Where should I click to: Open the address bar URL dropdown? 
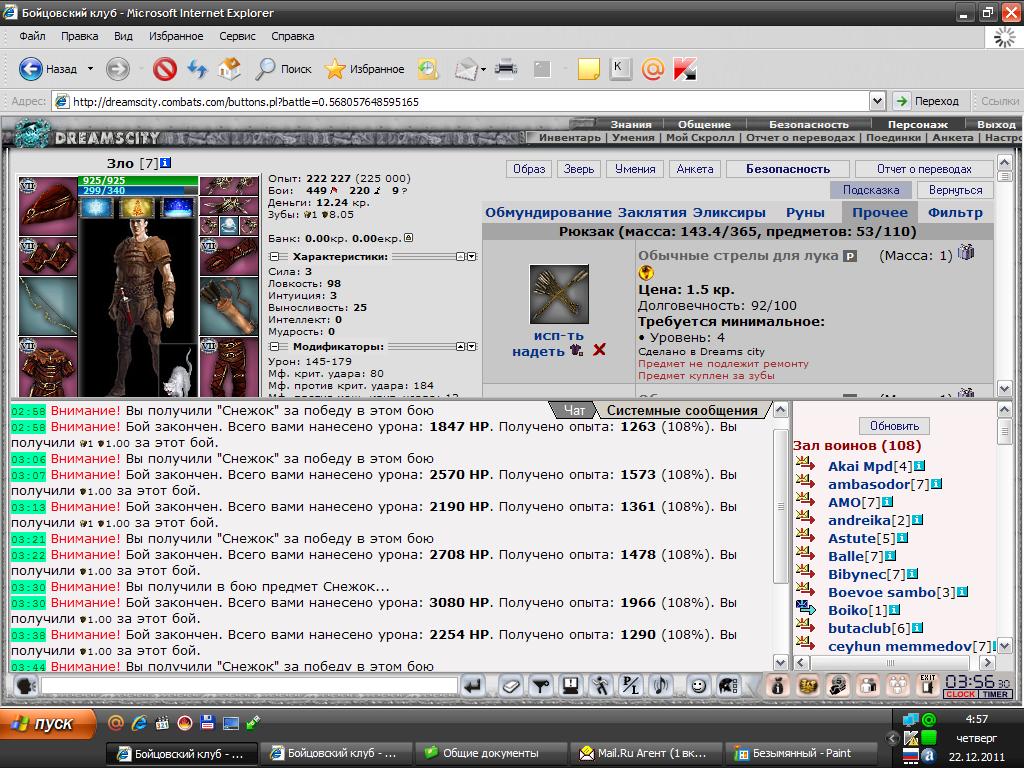pyautogui.click(x=877, y=101)
